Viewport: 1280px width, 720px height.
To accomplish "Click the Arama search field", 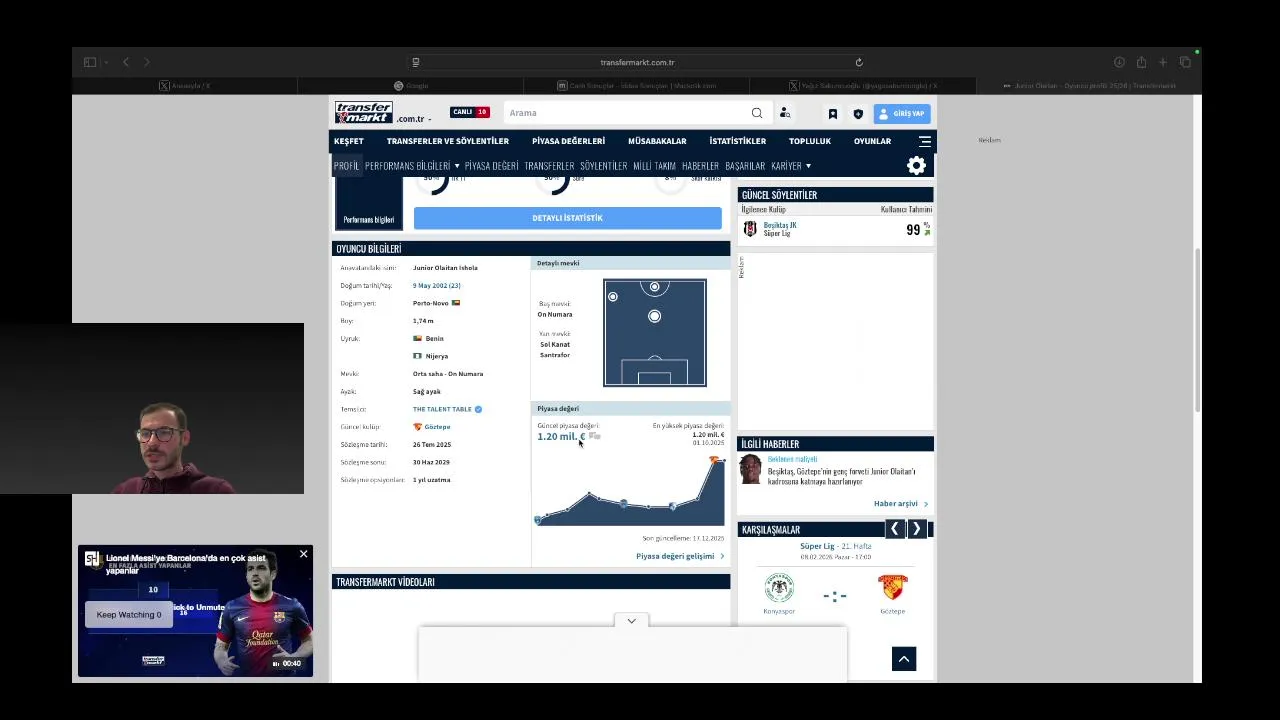I will pyautogui.click(x=627, y=113).
